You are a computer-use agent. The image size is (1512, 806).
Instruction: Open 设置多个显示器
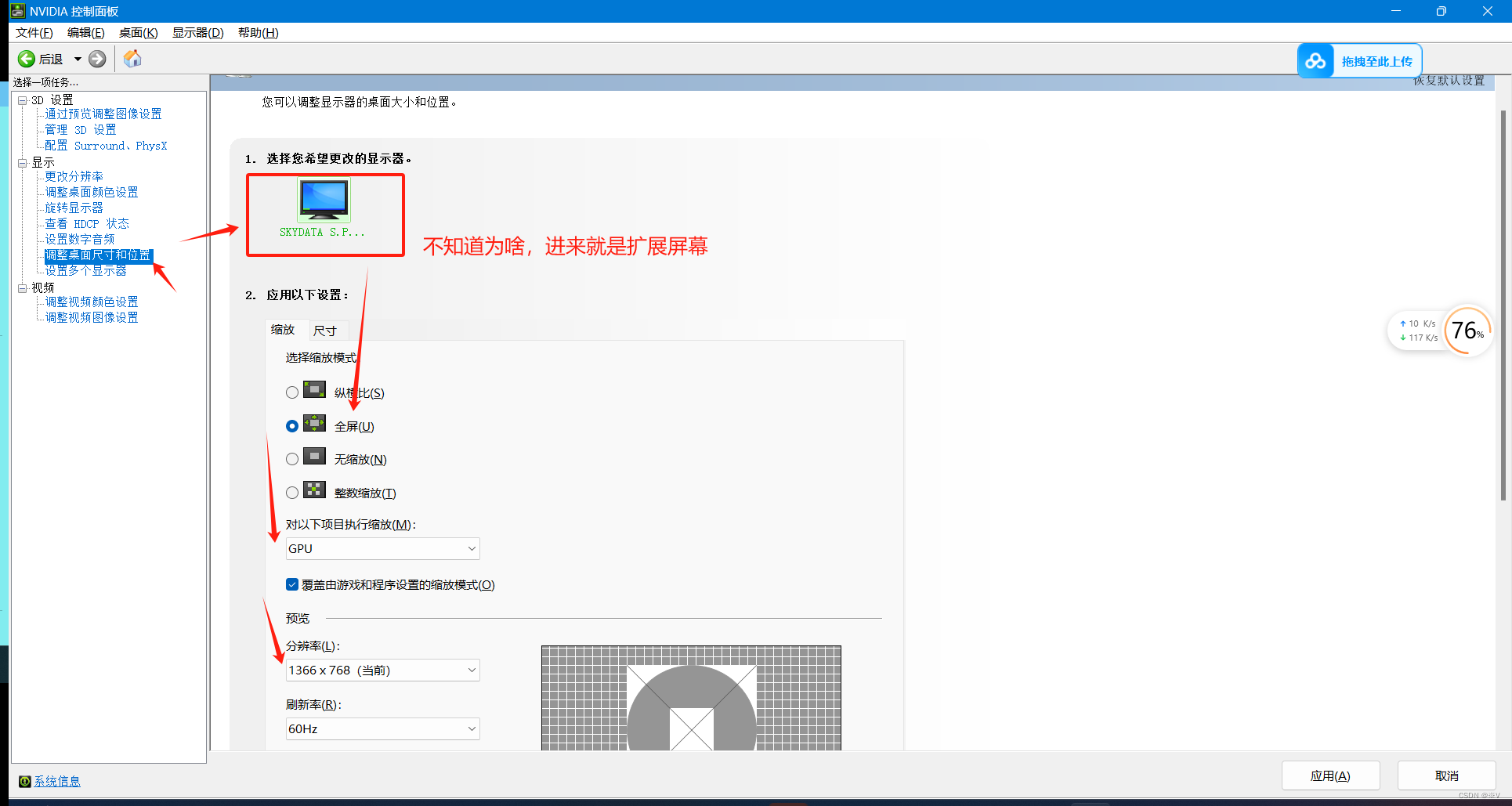tap(85, 271)
